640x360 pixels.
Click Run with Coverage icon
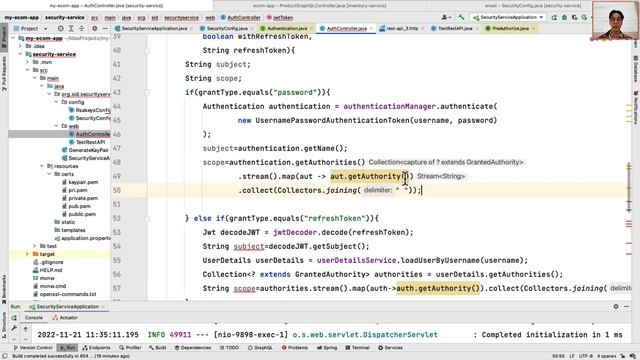(x=574, y=18)
